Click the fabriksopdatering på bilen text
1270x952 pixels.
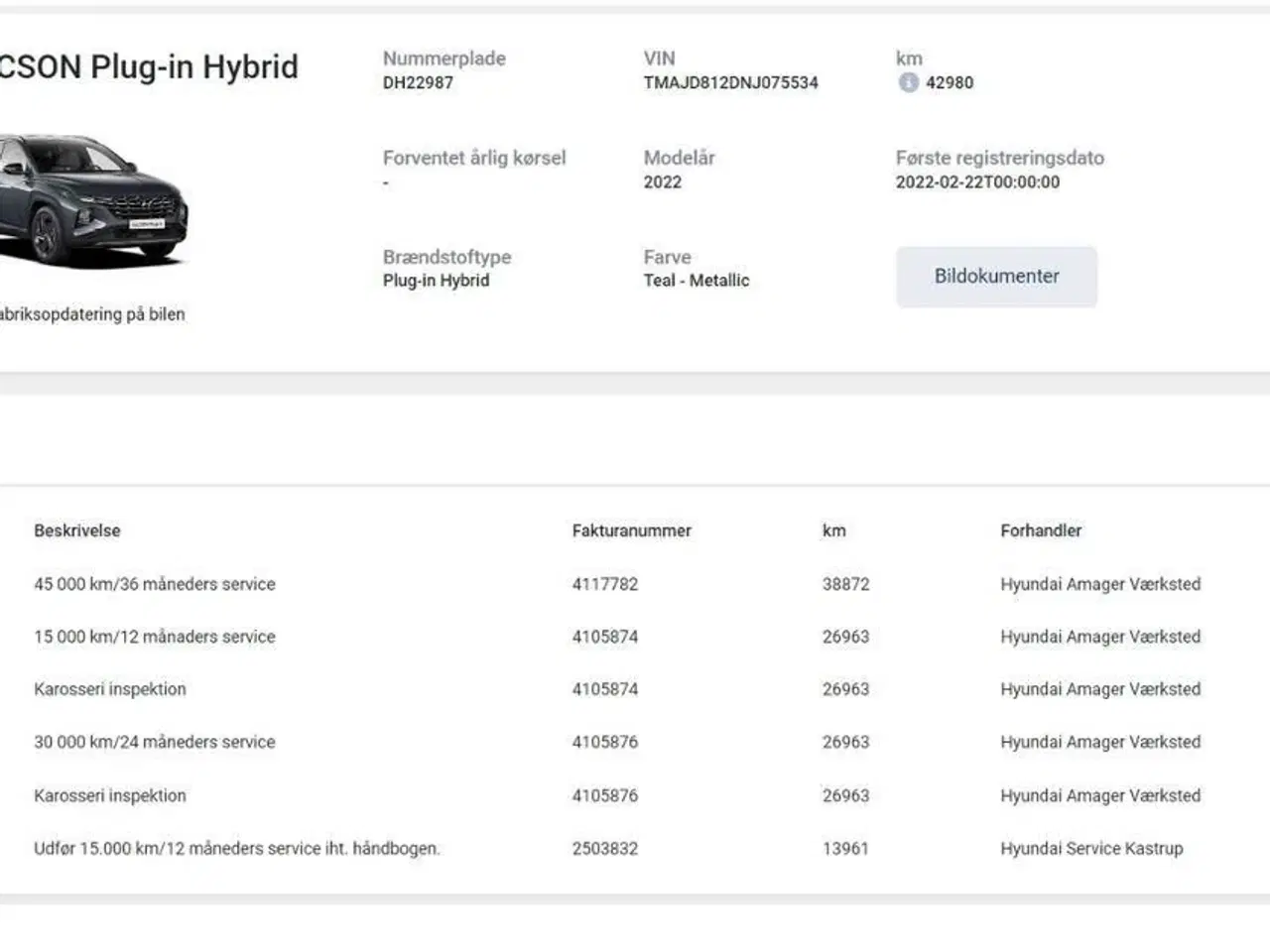tap(92, 314)
